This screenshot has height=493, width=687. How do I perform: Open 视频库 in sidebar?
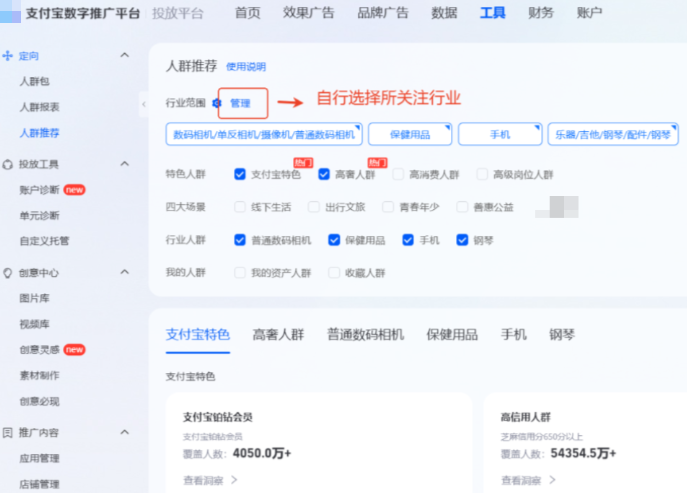pos(35,324)
